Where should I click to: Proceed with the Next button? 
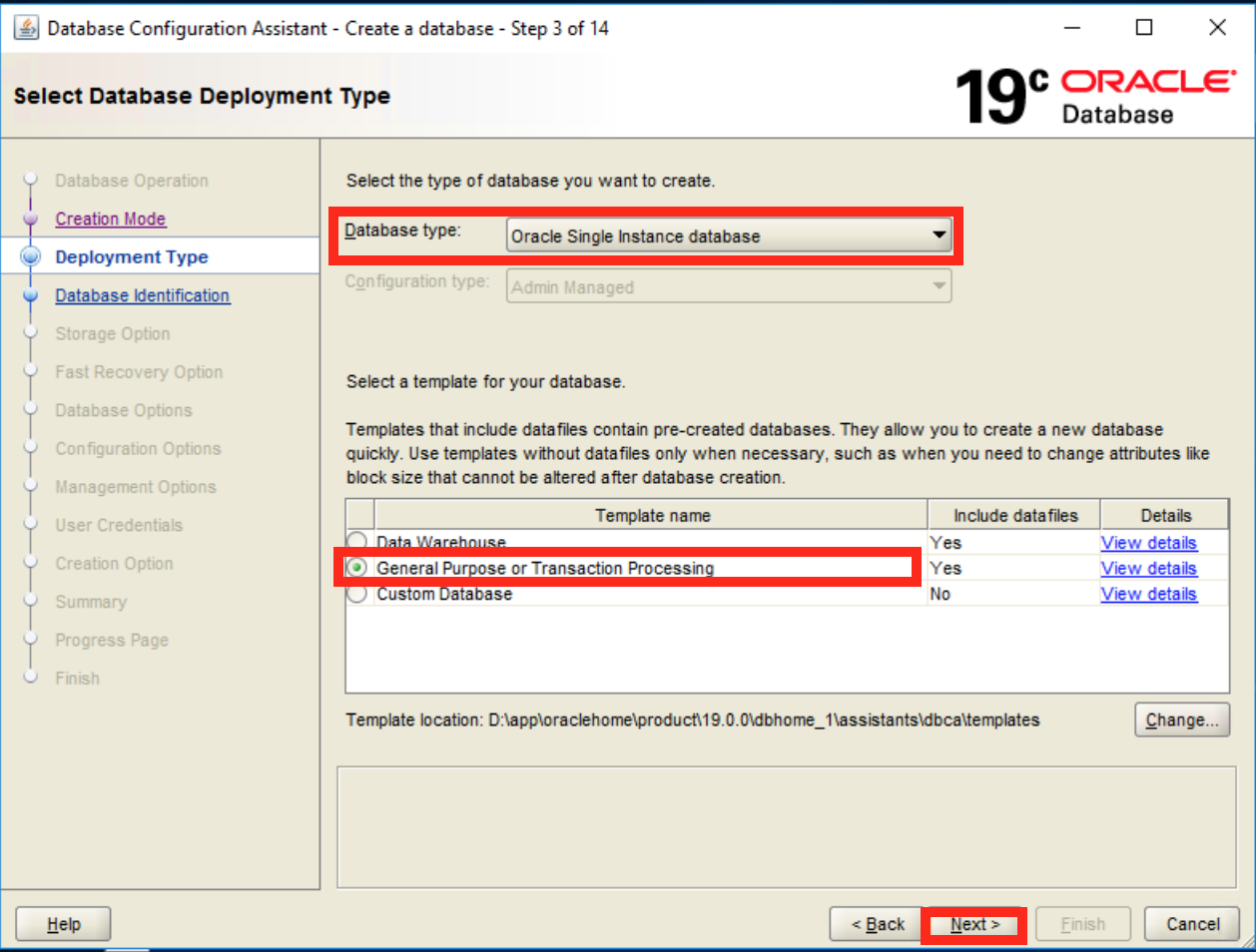tap(974, 924)
